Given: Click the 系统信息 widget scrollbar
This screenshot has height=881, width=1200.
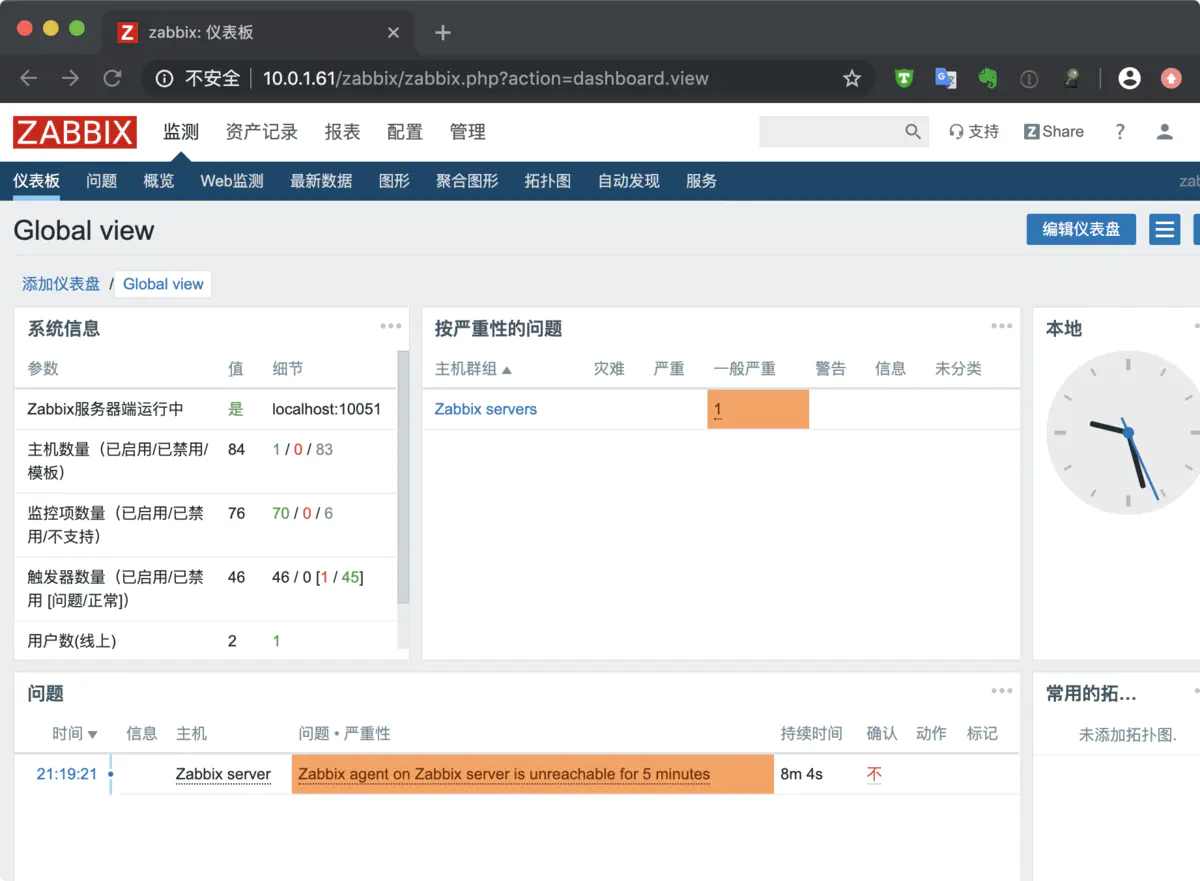Looking at the screenshot, I should (403, 477).
